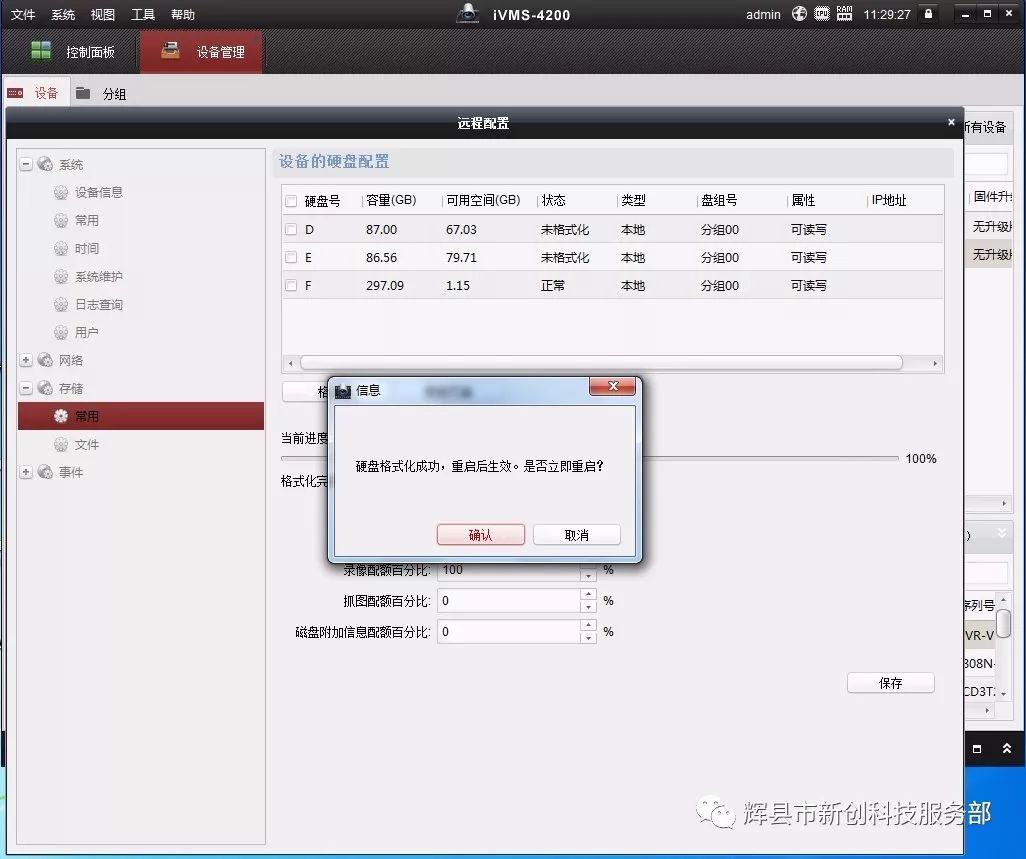Click the camera icon in 信息 dialog title
Image resolution: width=1026 pixels, height=859 pixels.
click(x=343, y=391)
